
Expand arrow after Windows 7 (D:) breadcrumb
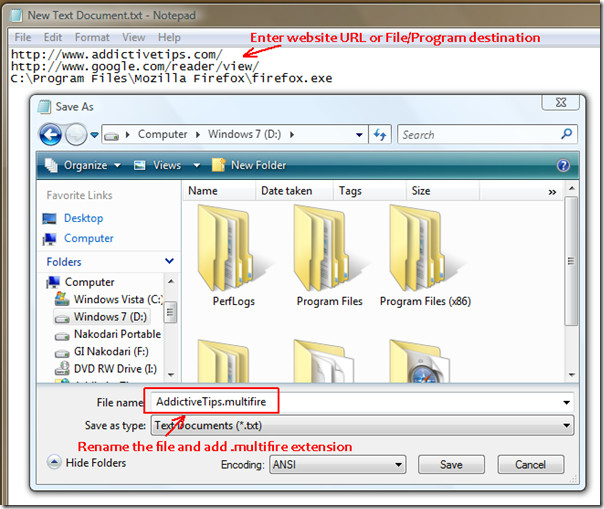tap(292, 134)
